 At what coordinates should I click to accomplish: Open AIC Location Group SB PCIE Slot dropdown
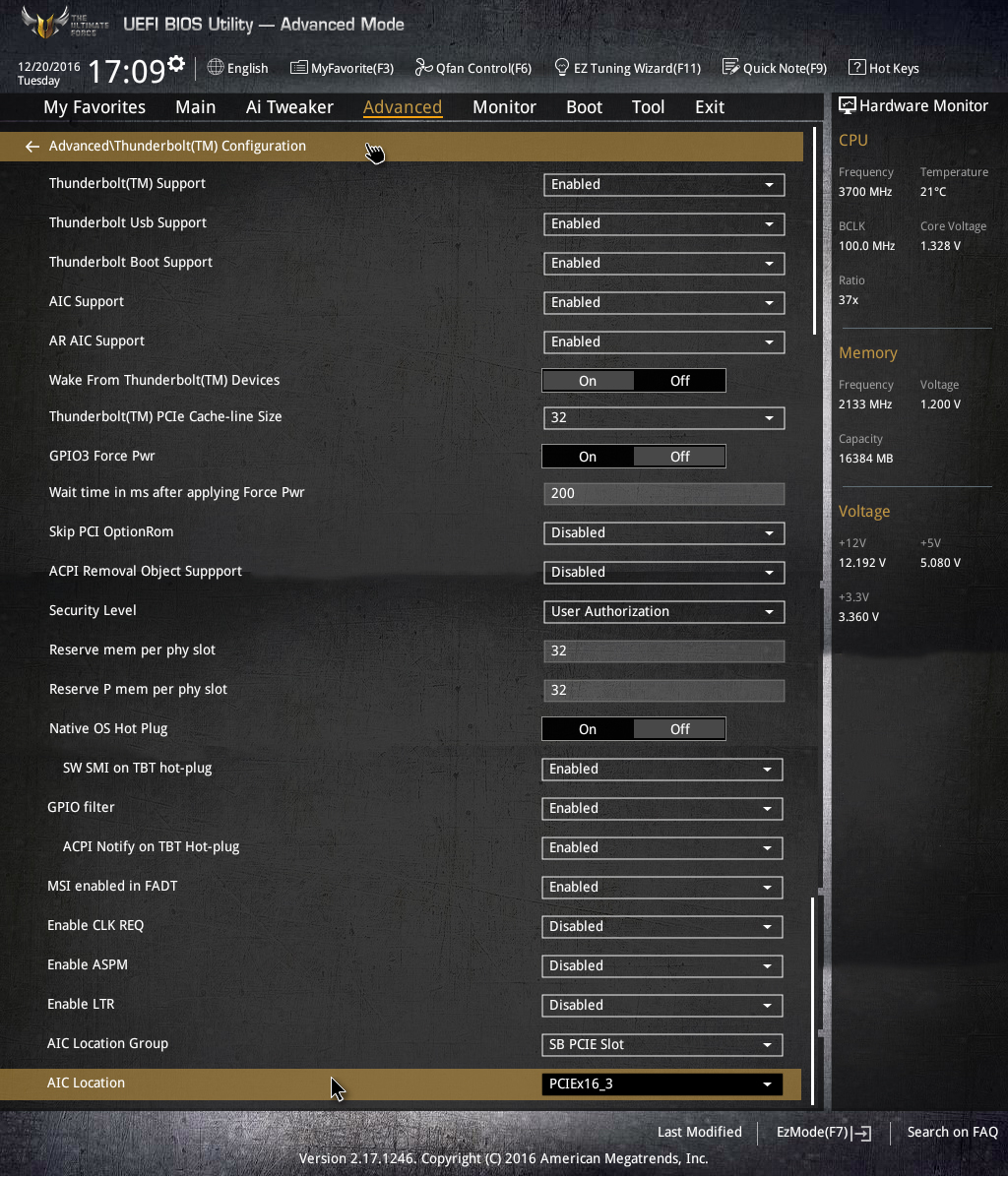662,1045
